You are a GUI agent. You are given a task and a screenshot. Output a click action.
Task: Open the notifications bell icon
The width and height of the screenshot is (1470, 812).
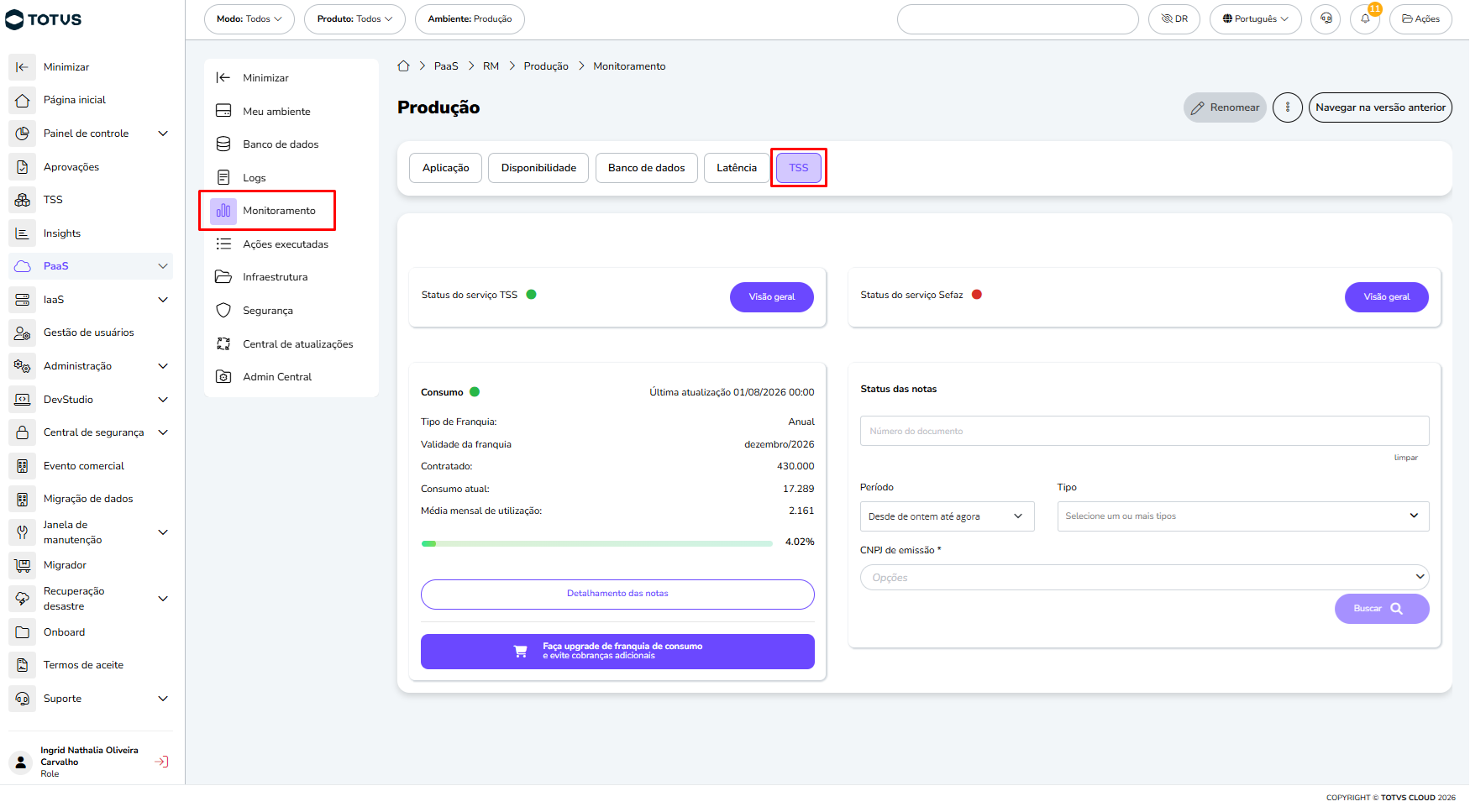(1365, 19)
